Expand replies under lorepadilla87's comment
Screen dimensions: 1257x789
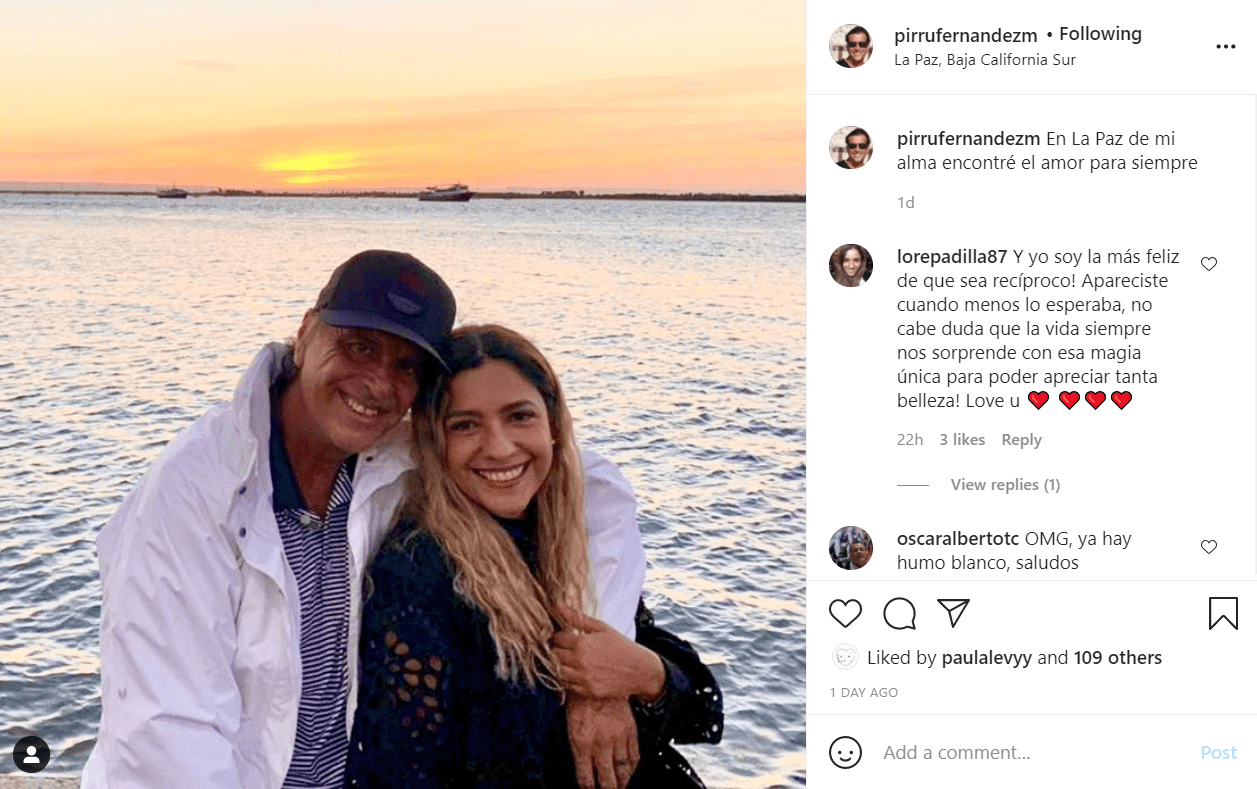[1005, 484]
